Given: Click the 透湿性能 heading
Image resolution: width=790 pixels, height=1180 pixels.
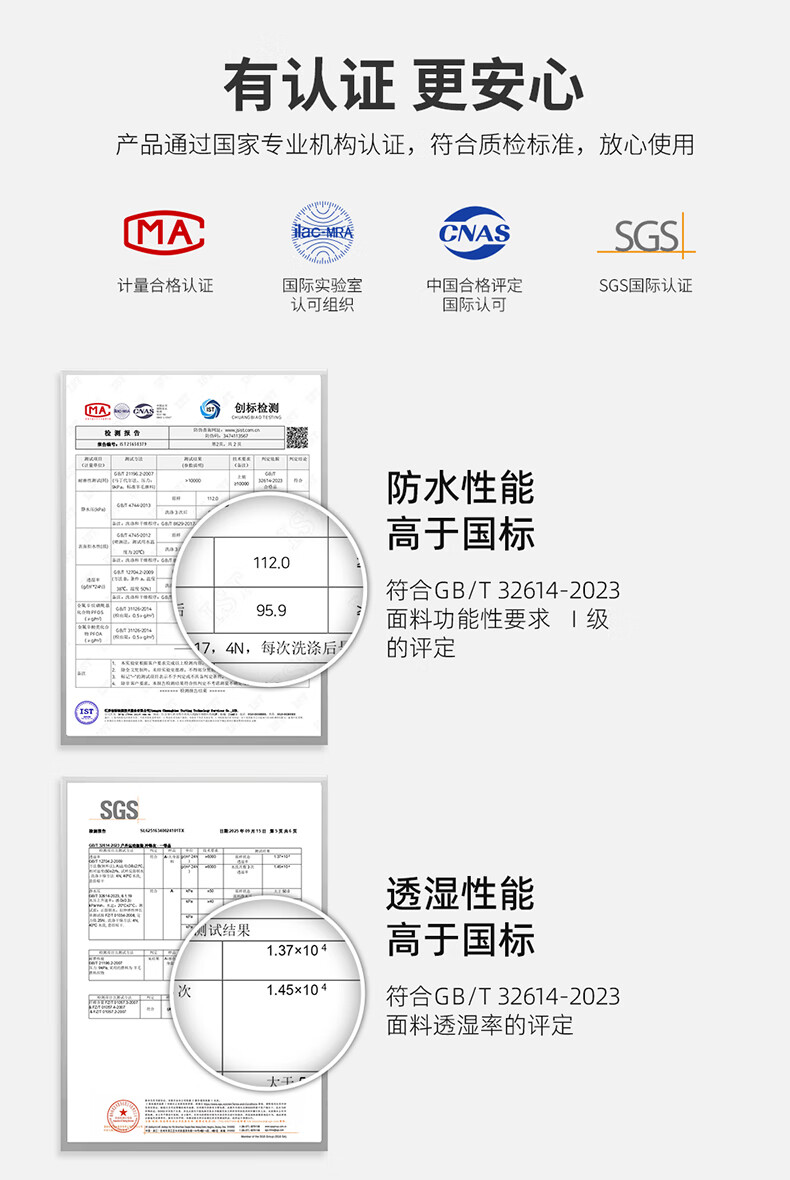Looking at the screenshot, I should tap(460, 894).
